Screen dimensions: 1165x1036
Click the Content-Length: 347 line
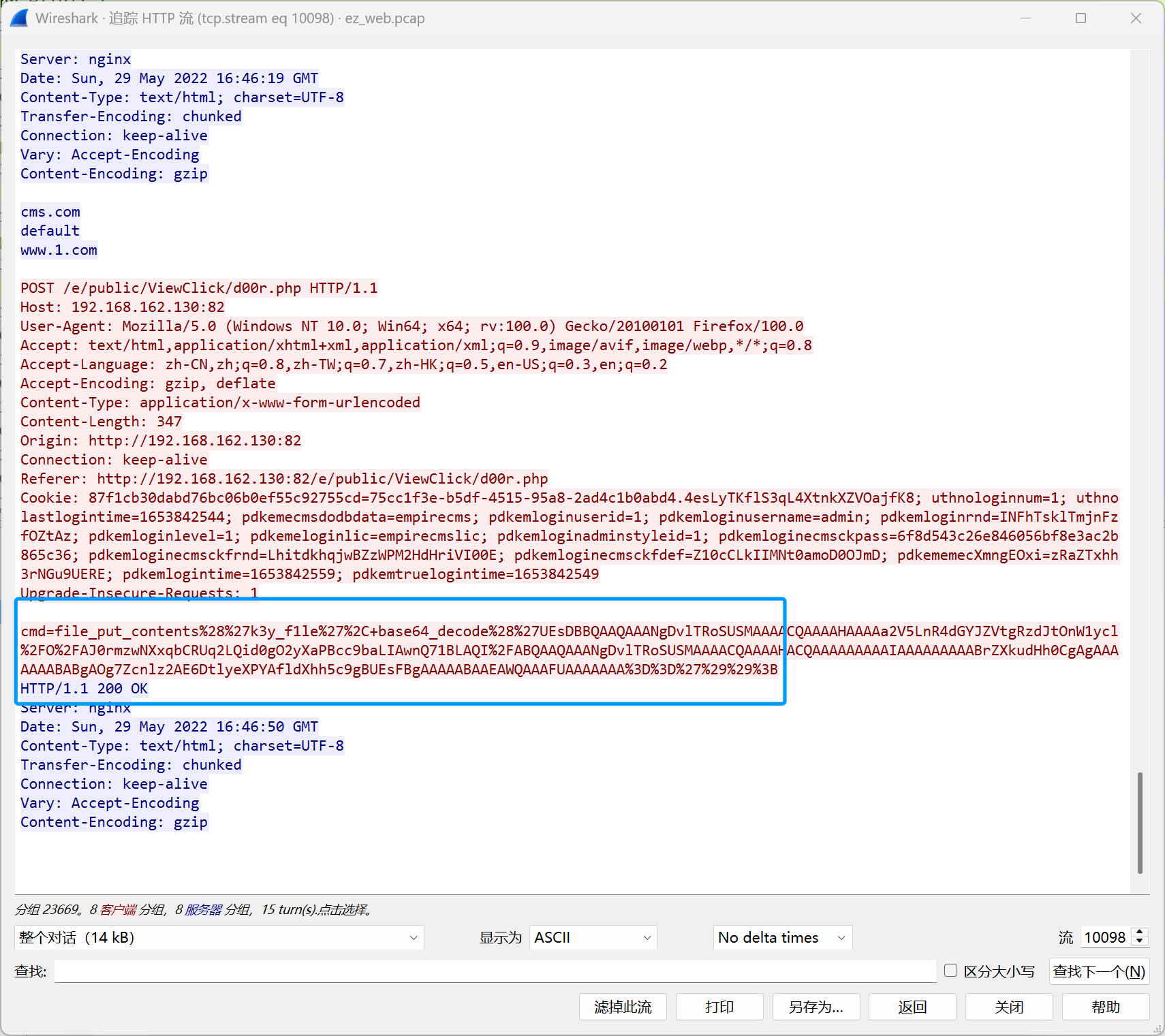[101, 422]
